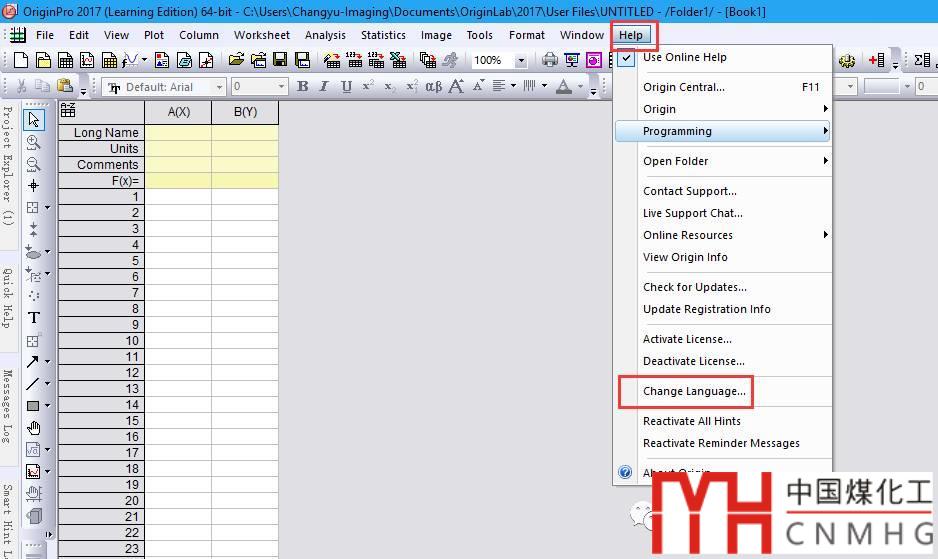Toggle Italic text formatting
This screenshot has width=938, height=559.
[x=324, y=86]
